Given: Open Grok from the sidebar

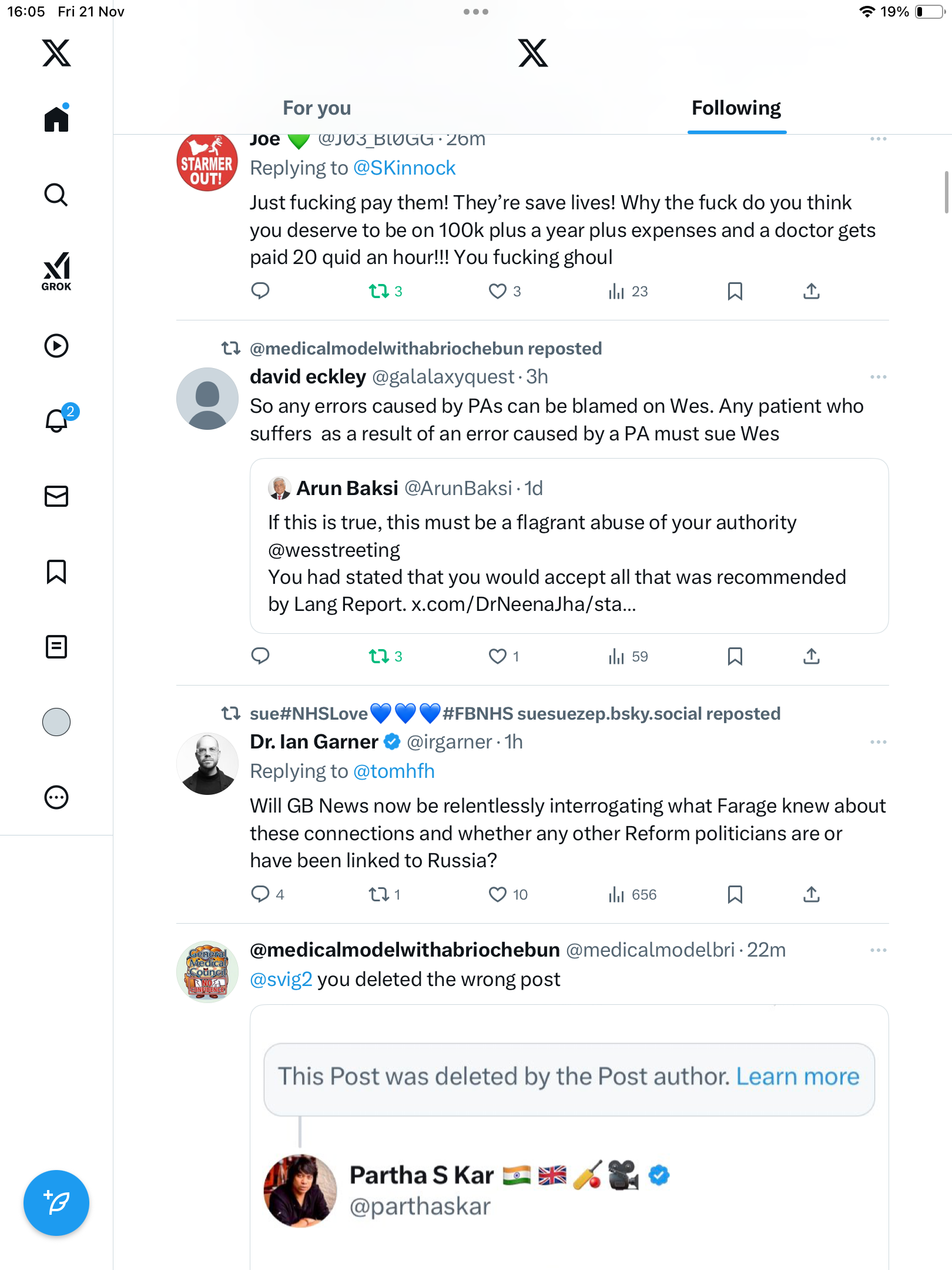Looking at the screenshot, I should [56, 272].
